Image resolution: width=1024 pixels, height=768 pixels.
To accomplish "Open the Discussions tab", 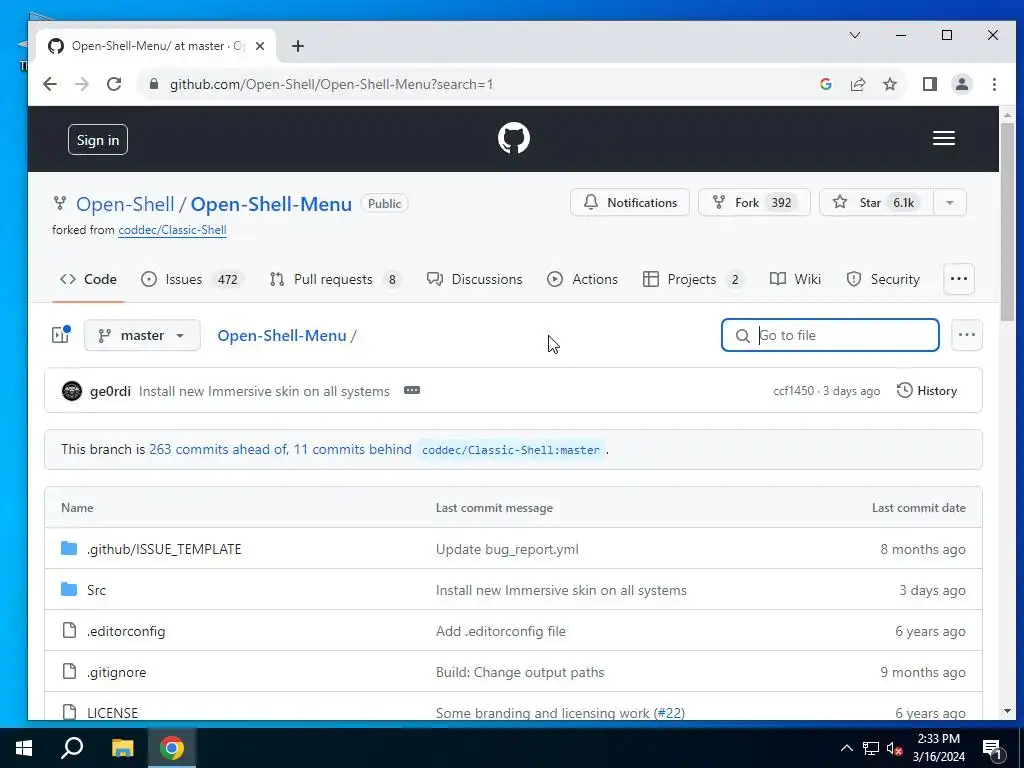I will click(474, 280).
